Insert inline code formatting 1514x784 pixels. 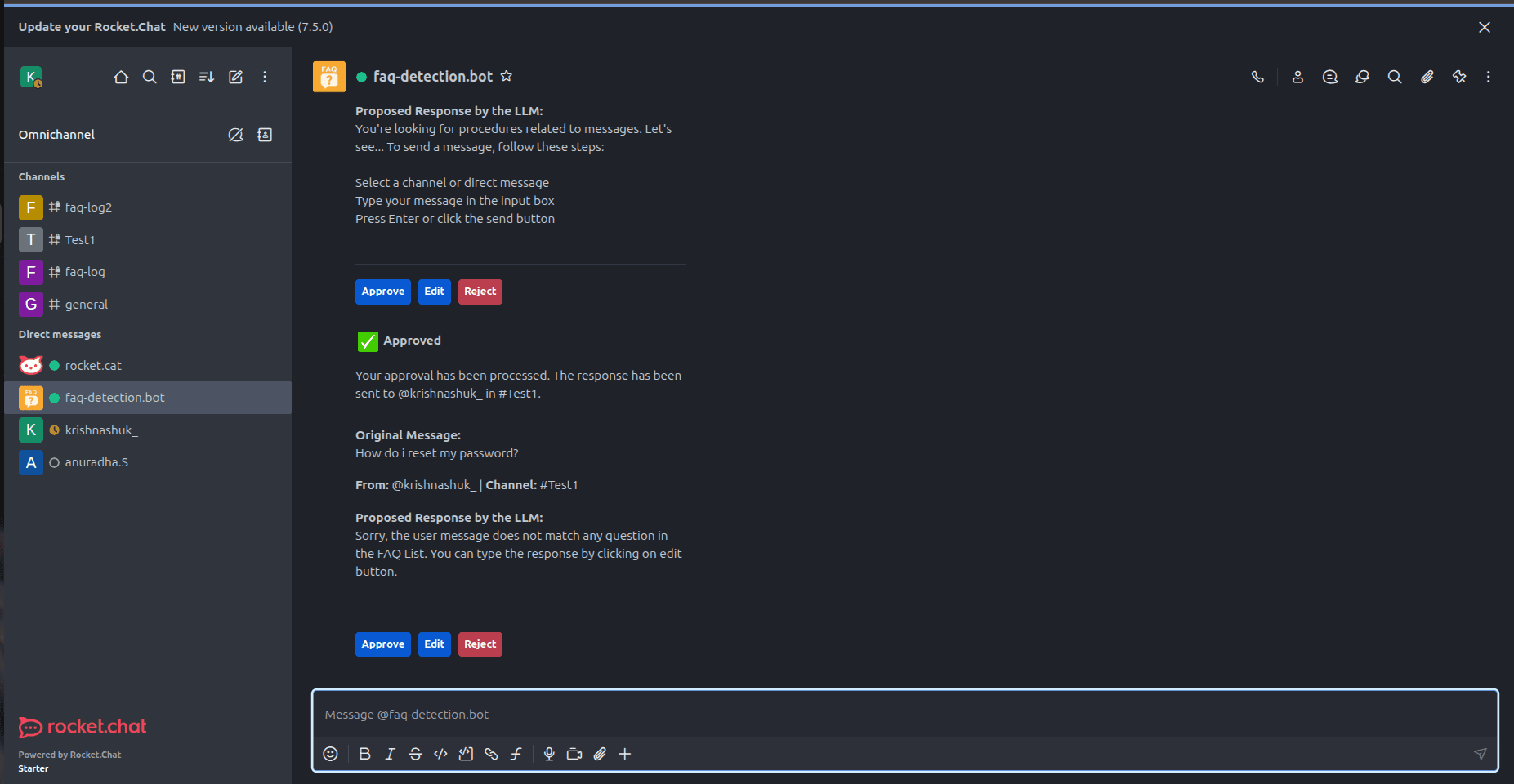[440, 754]
